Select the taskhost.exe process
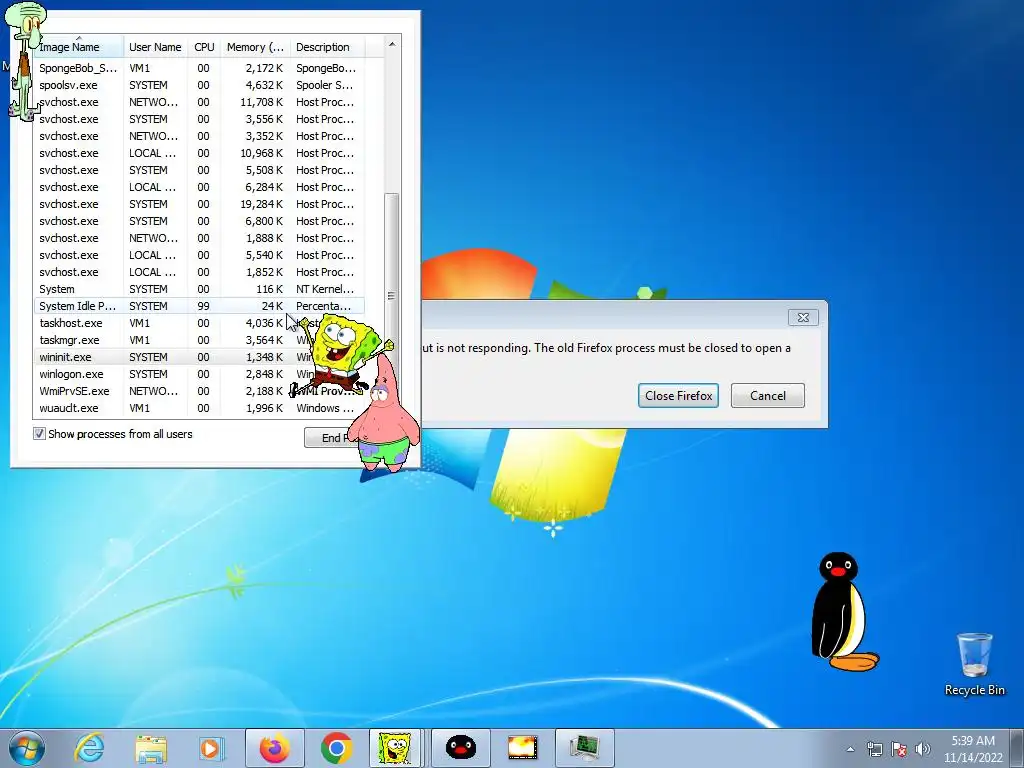Image resolution: width=1024 pixels, height=768 pixels. click(199, 323)
